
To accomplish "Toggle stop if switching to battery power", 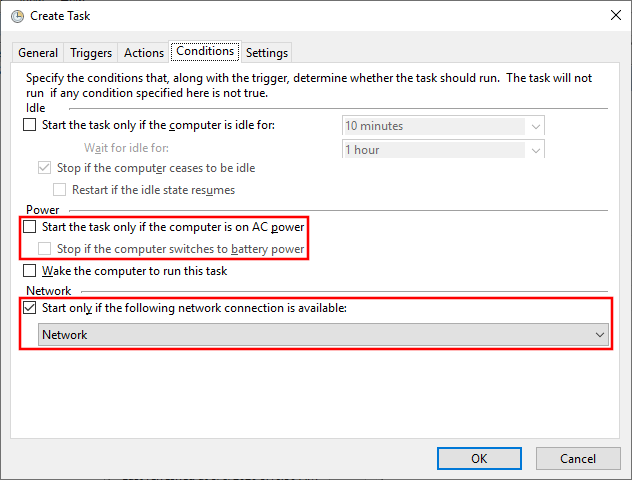I will (x=44, y=249).
